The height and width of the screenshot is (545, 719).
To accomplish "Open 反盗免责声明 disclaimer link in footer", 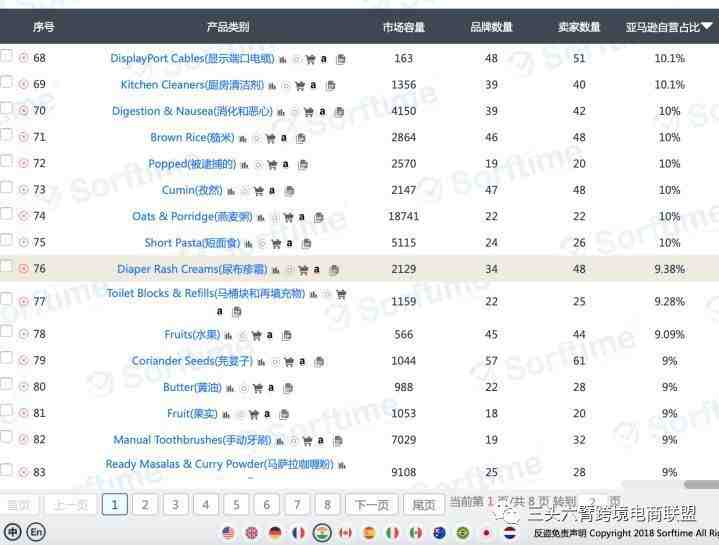I will 560,533.
